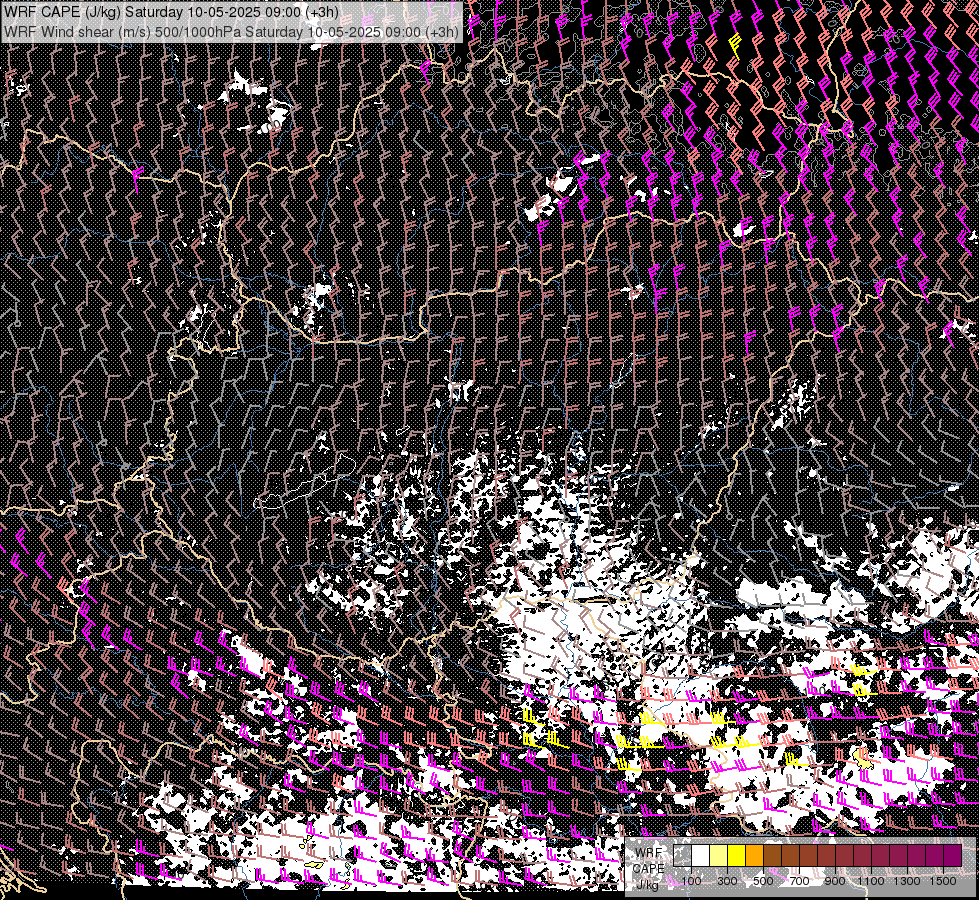
Task: Click the WRF CAPE J/kg legend caption
Action: click(x=649, y=869)
